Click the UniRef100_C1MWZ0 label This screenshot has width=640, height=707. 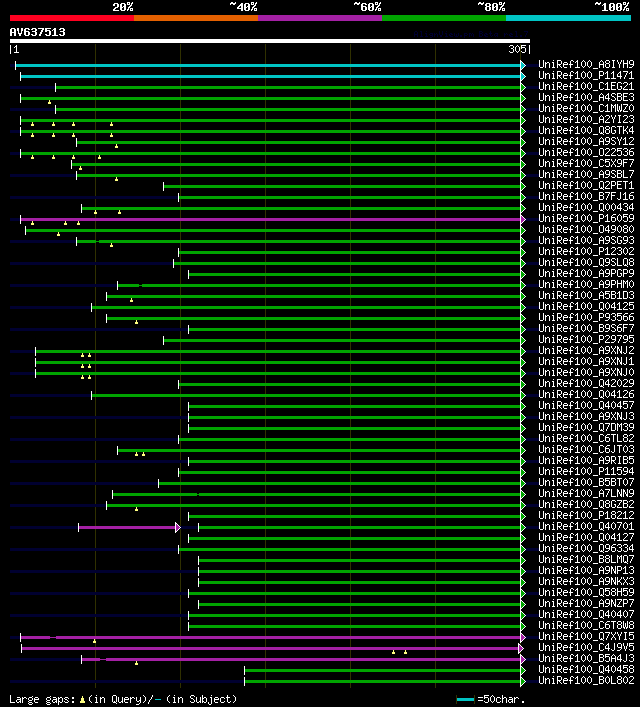[586, 108]
